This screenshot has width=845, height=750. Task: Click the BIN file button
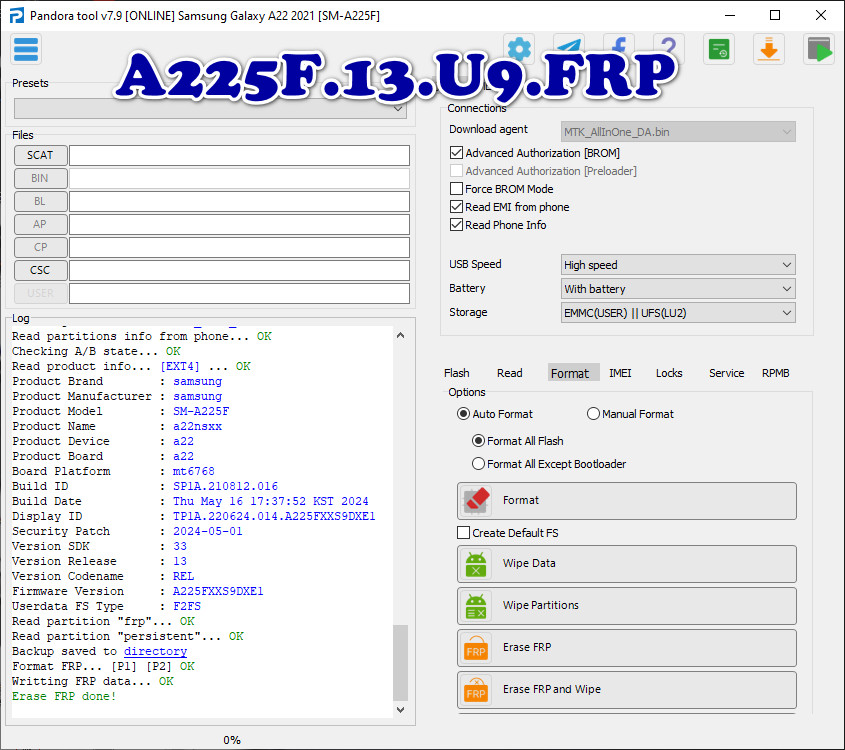40,178
